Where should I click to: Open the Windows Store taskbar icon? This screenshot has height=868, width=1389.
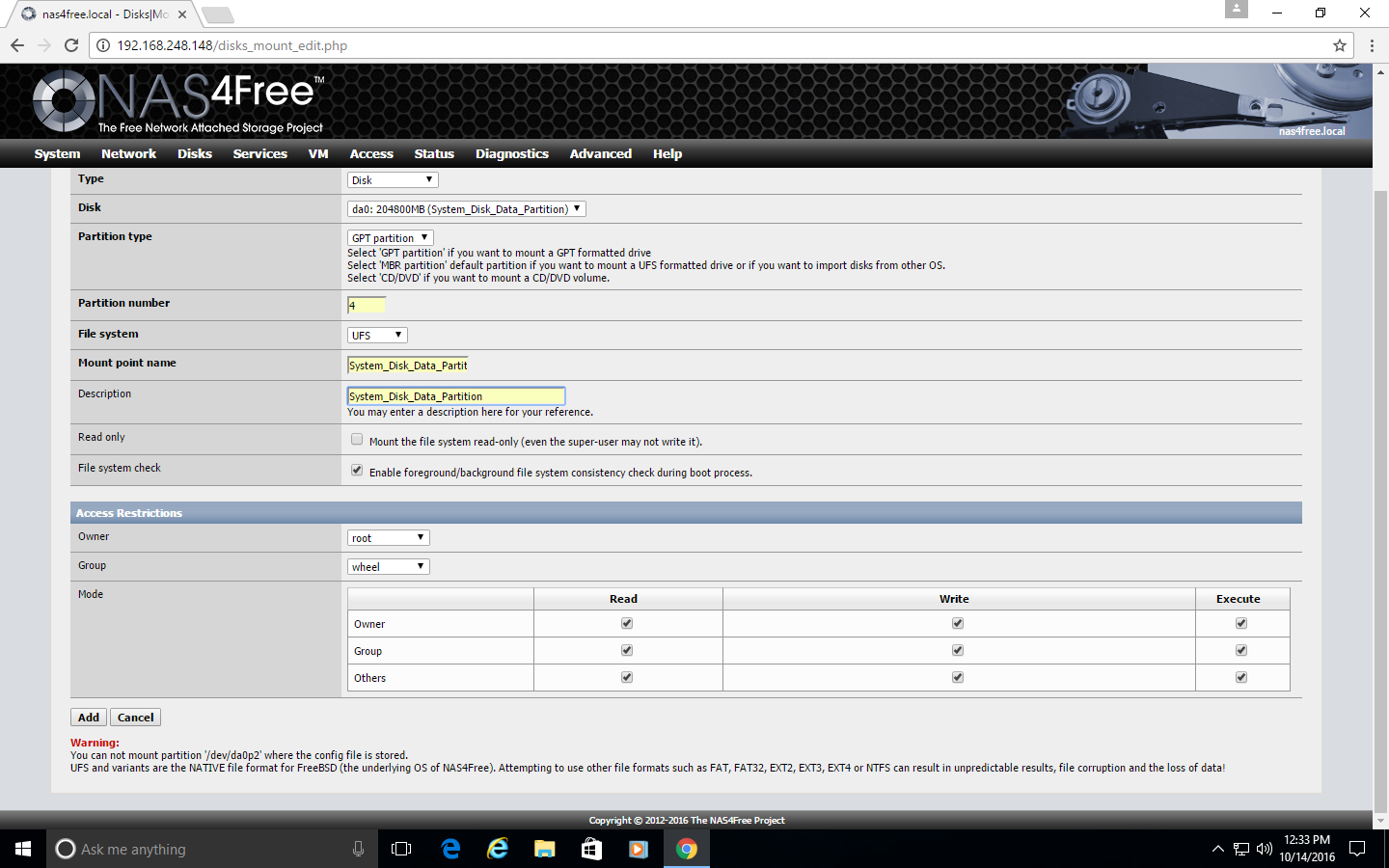tap(591, 849)
